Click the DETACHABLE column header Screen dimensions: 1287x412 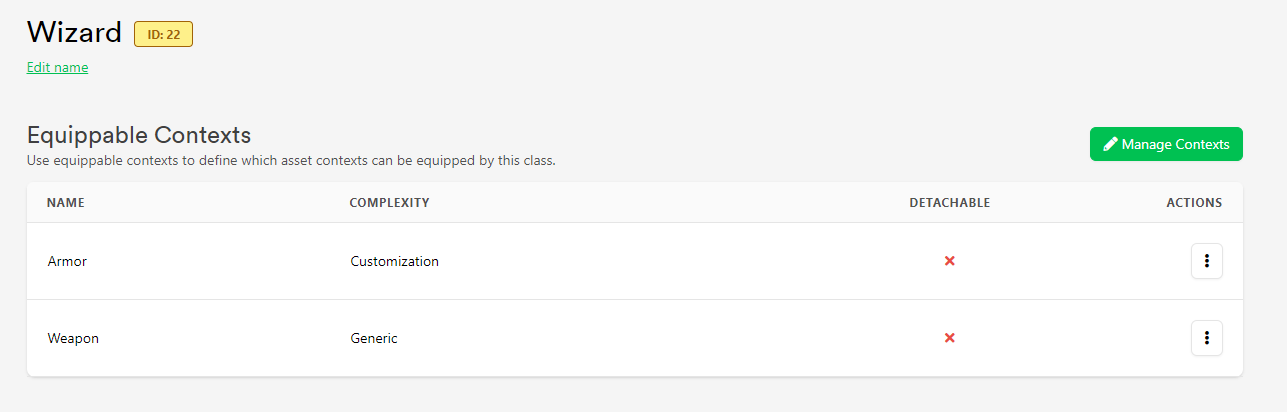tap(950, 203)
